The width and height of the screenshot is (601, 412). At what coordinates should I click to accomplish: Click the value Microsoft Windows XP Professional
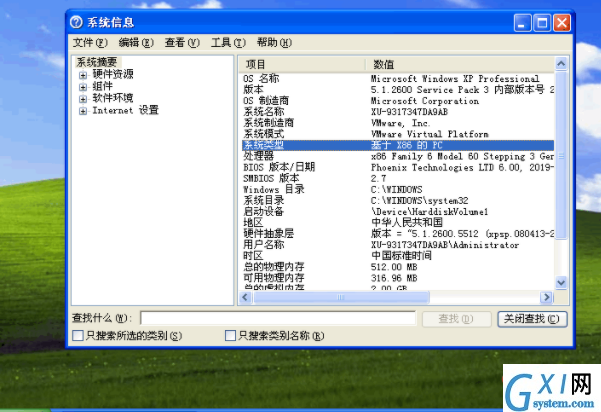455,79
